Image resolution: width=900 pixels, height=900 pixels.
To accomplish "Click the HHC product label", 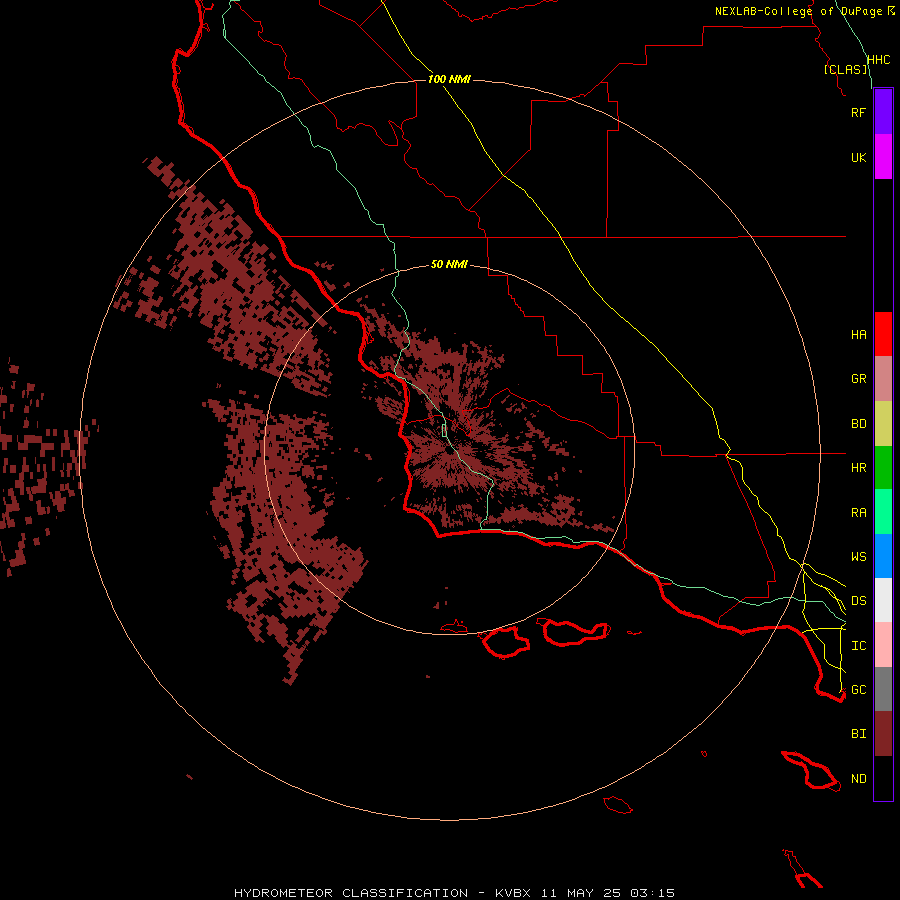I will click(x=879, y=60).
